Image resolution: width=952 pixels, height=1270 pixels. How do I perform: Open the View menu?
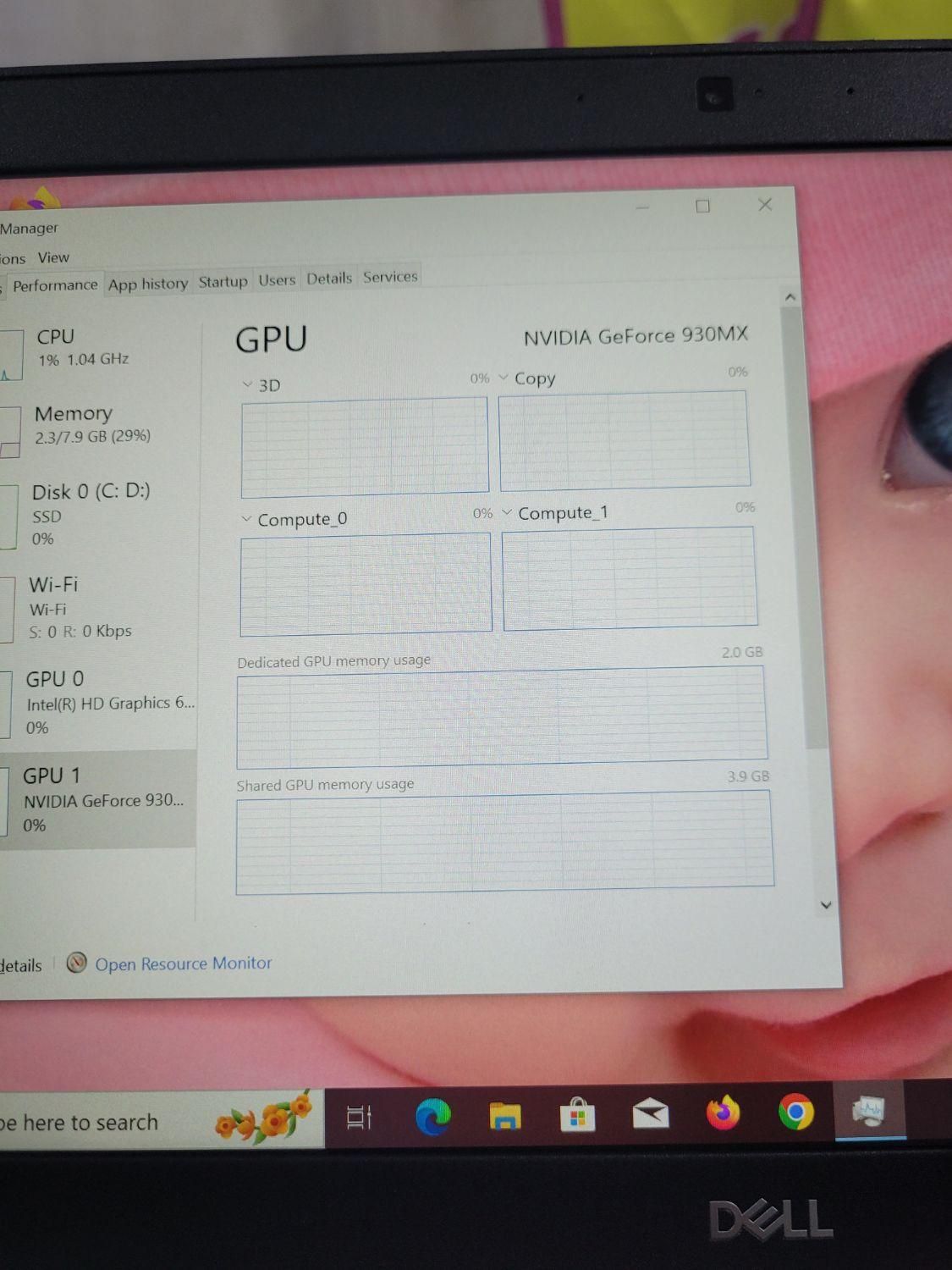53,257
